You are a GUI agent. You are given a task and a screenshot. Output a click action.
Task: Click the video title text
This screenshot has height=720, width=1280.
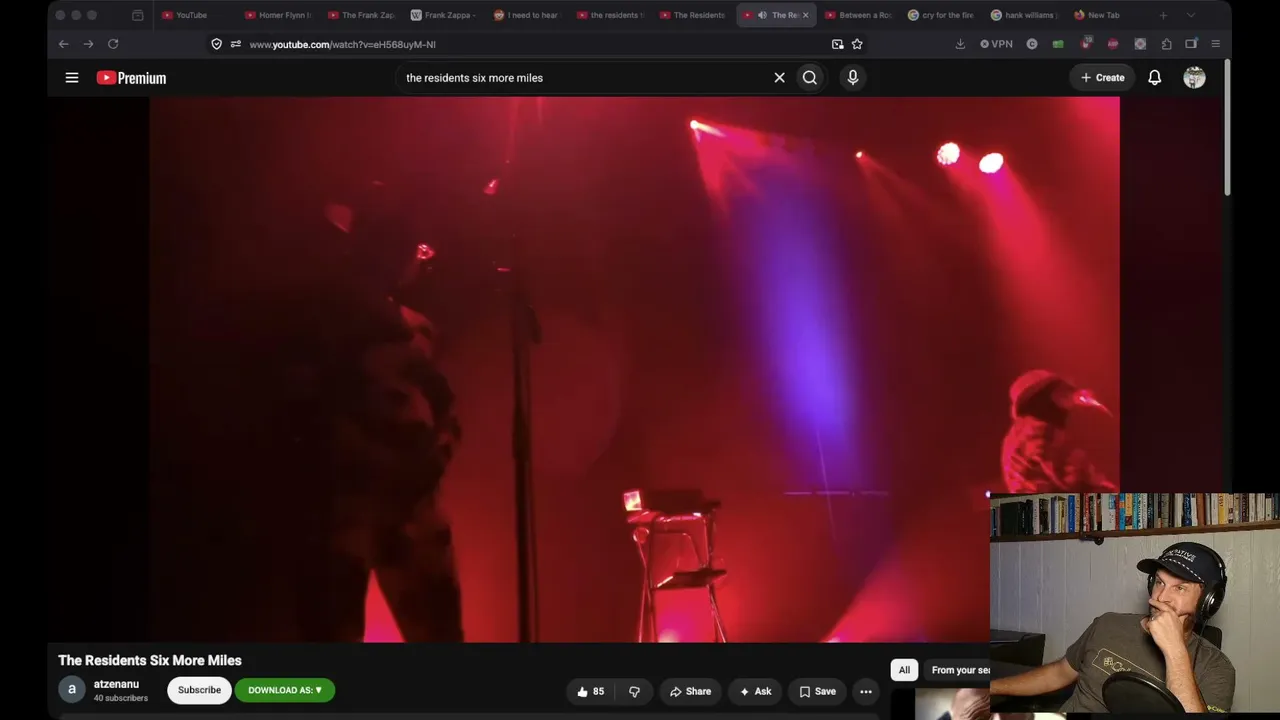150,660
